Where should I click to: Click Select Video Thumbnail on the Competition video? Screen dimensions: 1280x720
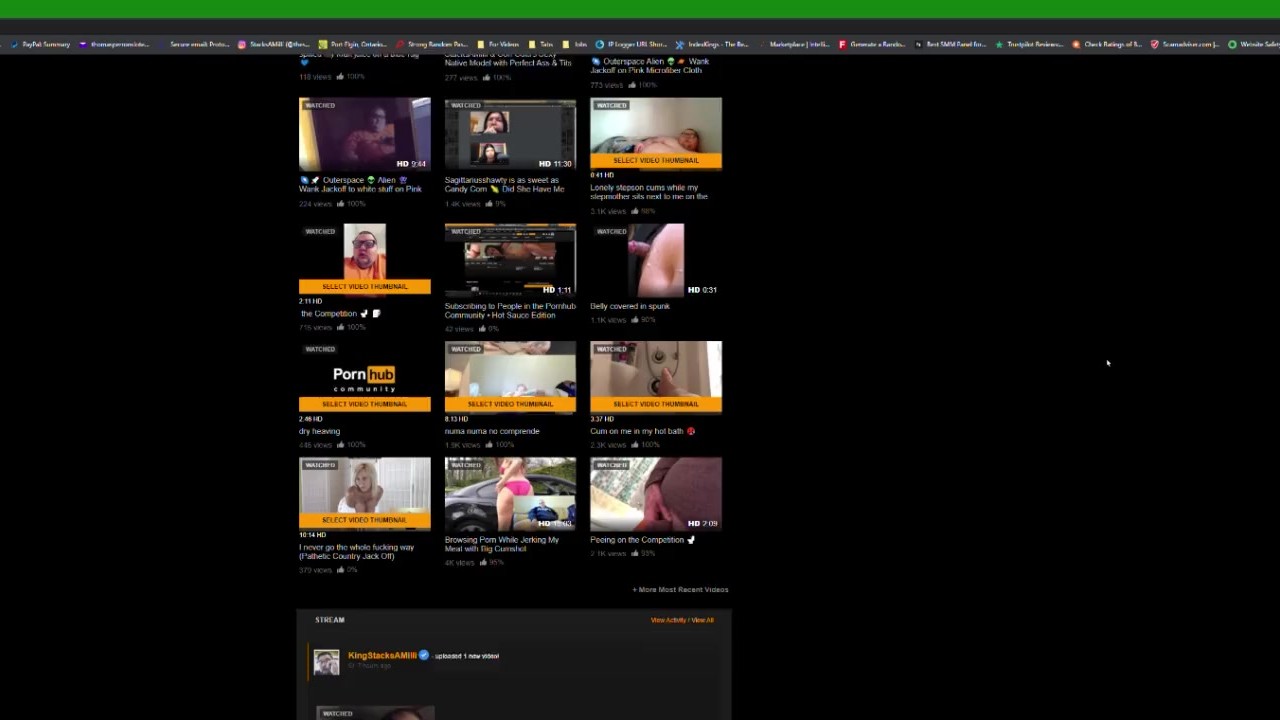(x=365, y=286)
